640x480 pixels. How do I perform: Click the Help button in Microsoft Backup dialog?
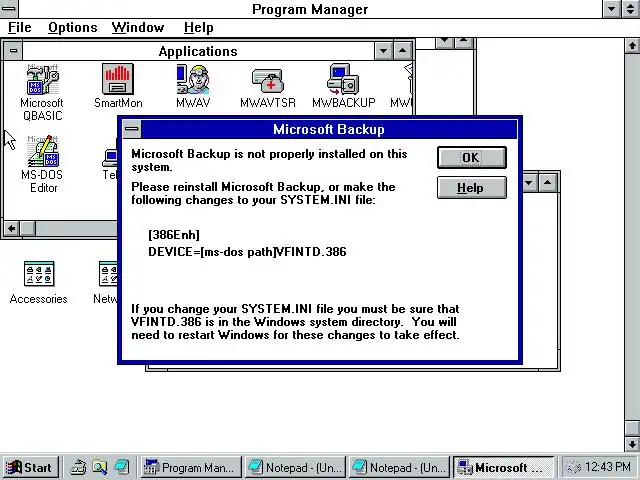pyautogui.click(x=472, y=188)
